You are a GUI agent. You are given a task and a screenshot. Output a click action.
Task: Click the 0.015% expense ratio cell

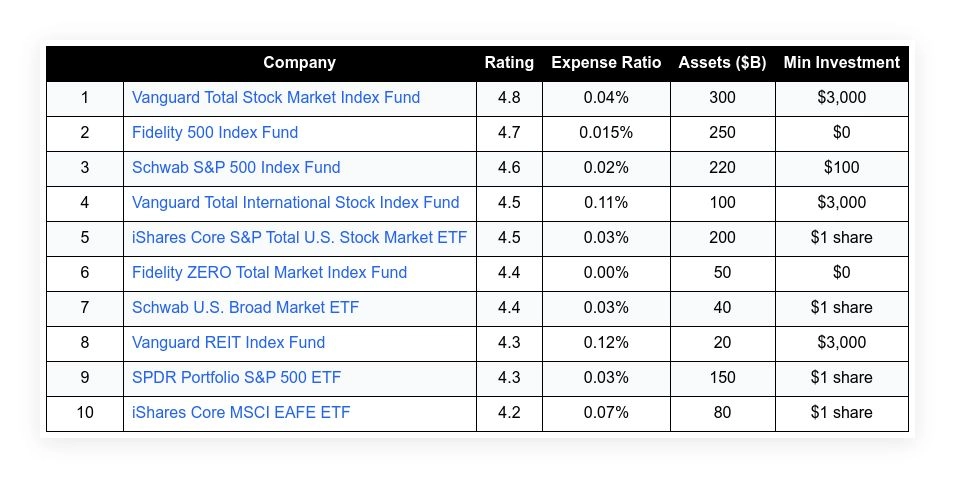[x=606, y=133]
